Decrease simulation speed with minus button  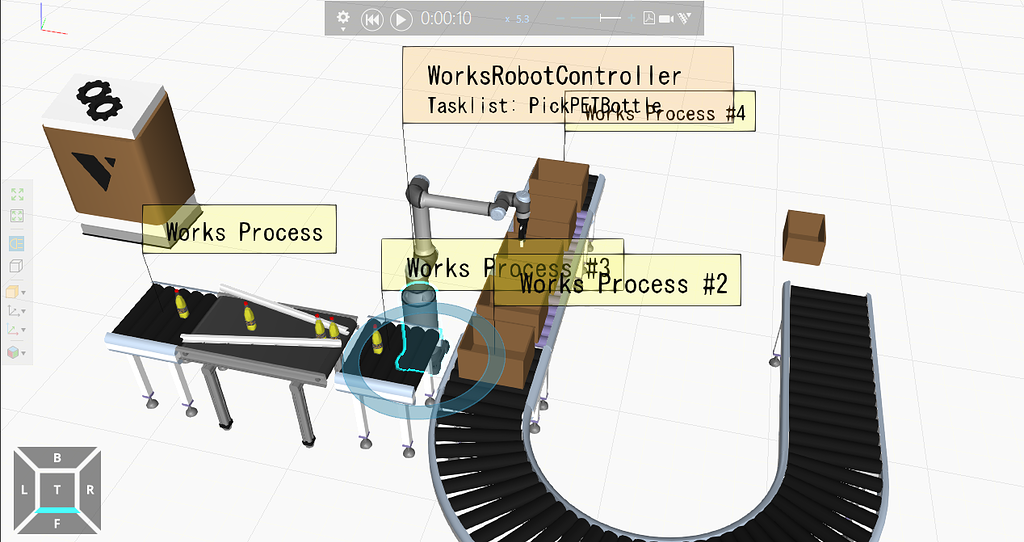pos(560,18)
